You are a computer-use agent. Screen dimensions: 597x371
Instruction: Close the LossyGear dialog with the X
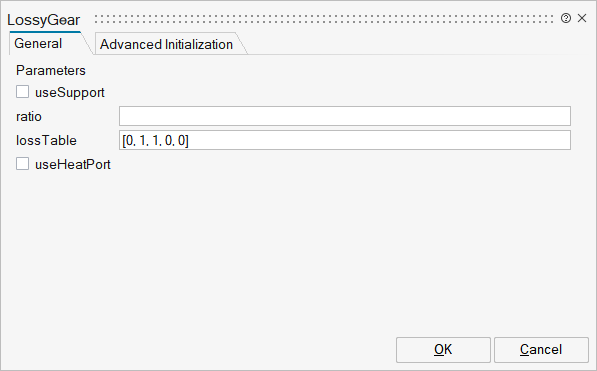coord(582,18)
